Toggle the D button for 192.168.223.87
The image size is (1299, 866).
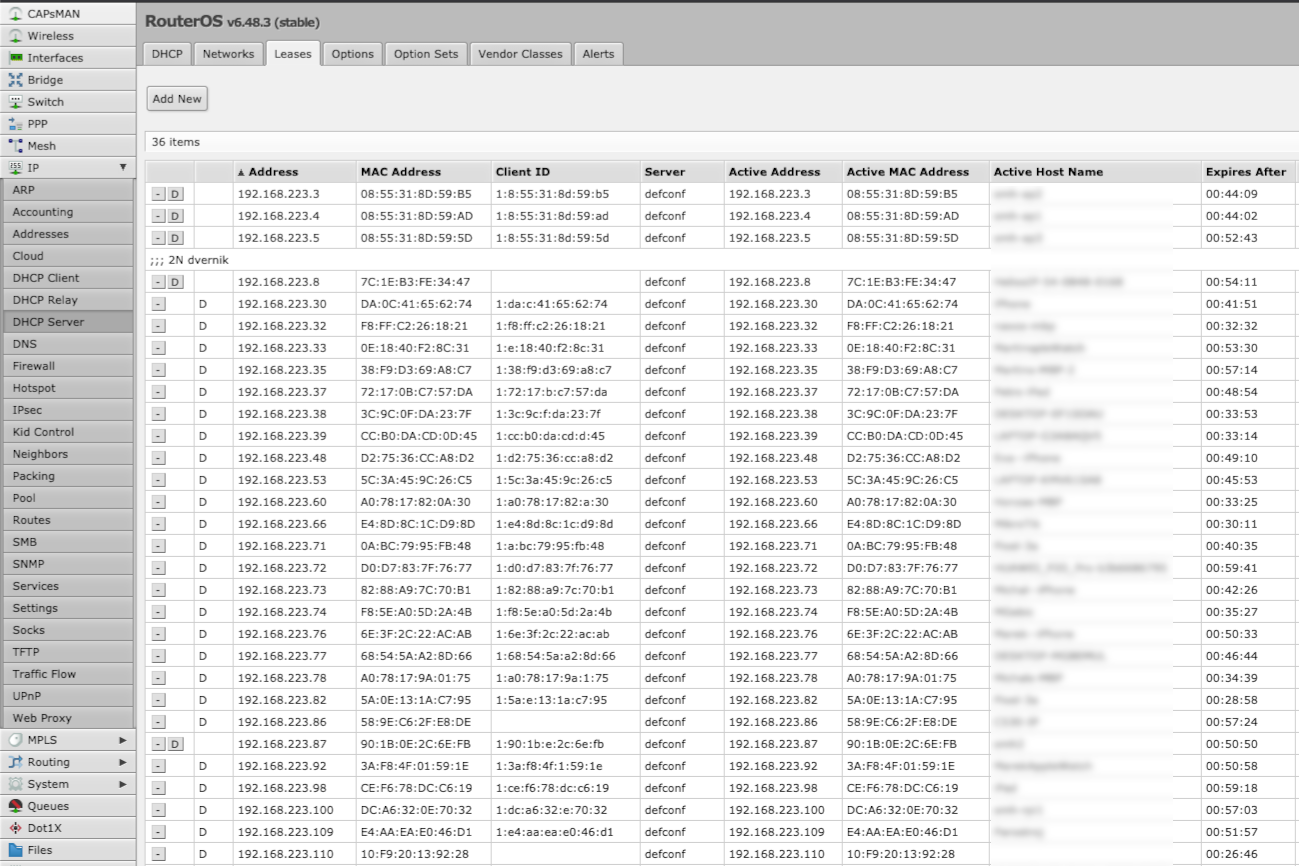(x=175, y=744)
